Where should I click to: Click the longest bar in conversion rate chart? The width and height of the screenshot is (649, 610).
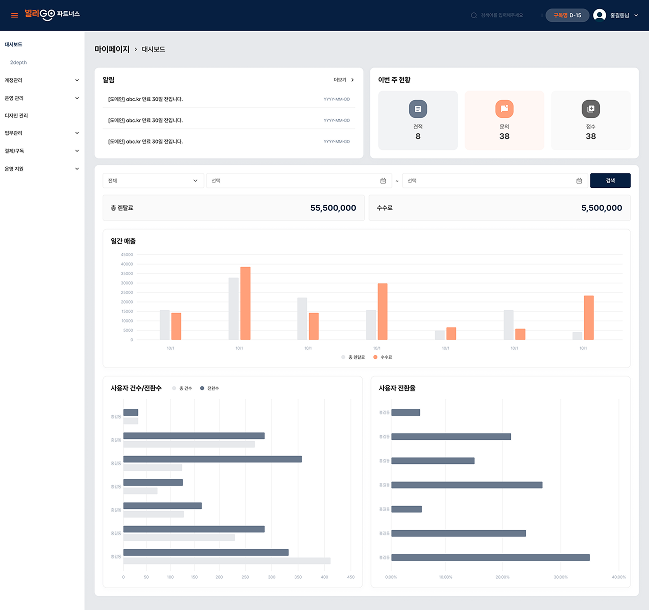[490, 557]
